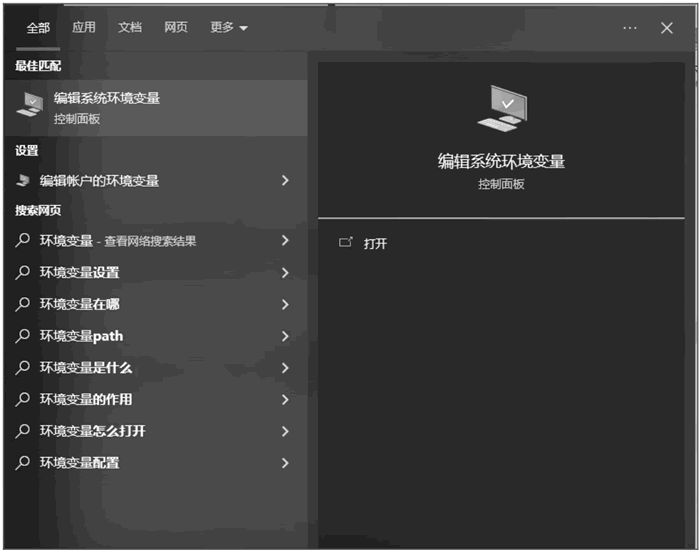Expand the chevron for 环境变量是什么

pos(285,368)
